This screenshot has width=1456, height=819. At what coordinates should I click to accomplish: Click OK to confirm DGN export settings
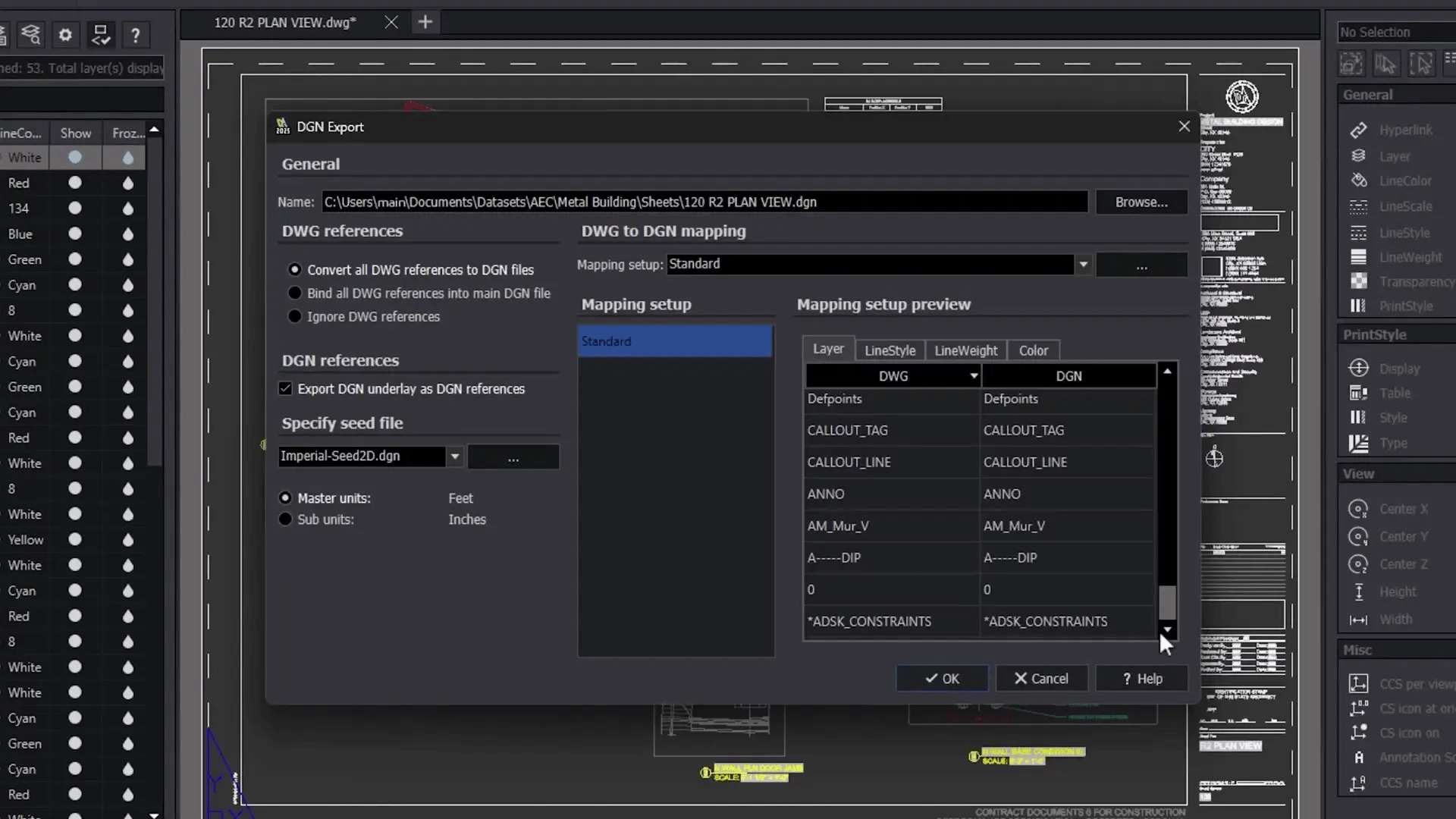[x=942, y=678]
